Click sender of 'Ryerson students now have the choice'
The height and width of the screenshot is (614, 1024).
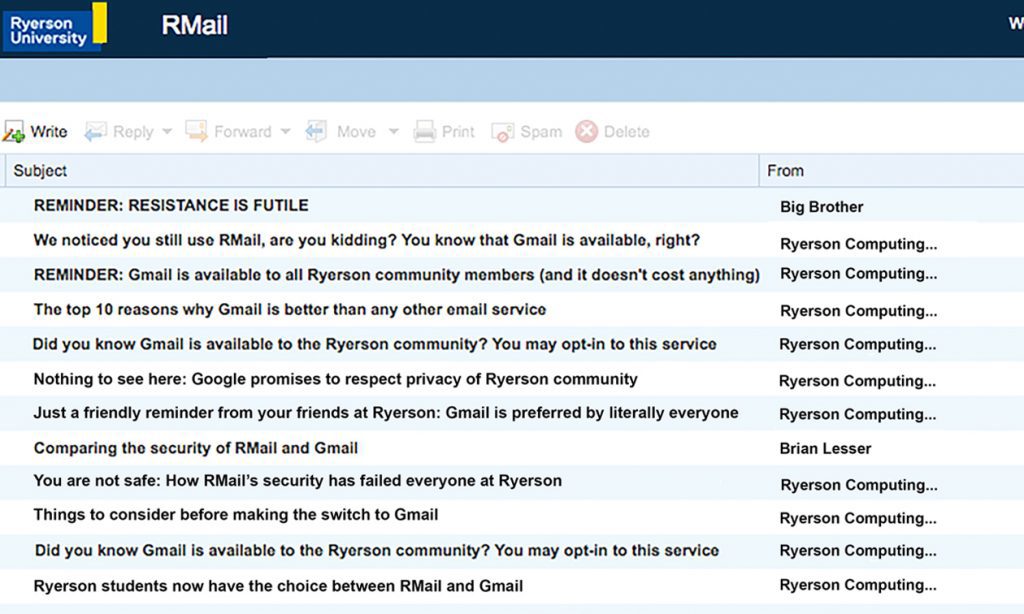(x=858, y=585)
